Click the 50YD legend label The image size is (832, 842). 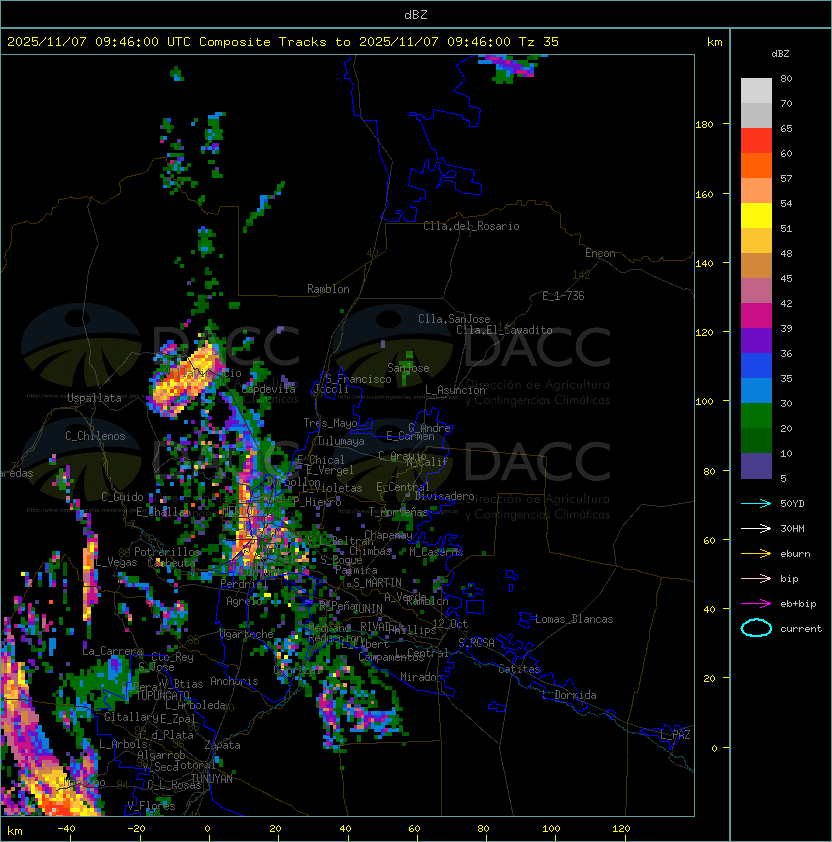(792, 504)
